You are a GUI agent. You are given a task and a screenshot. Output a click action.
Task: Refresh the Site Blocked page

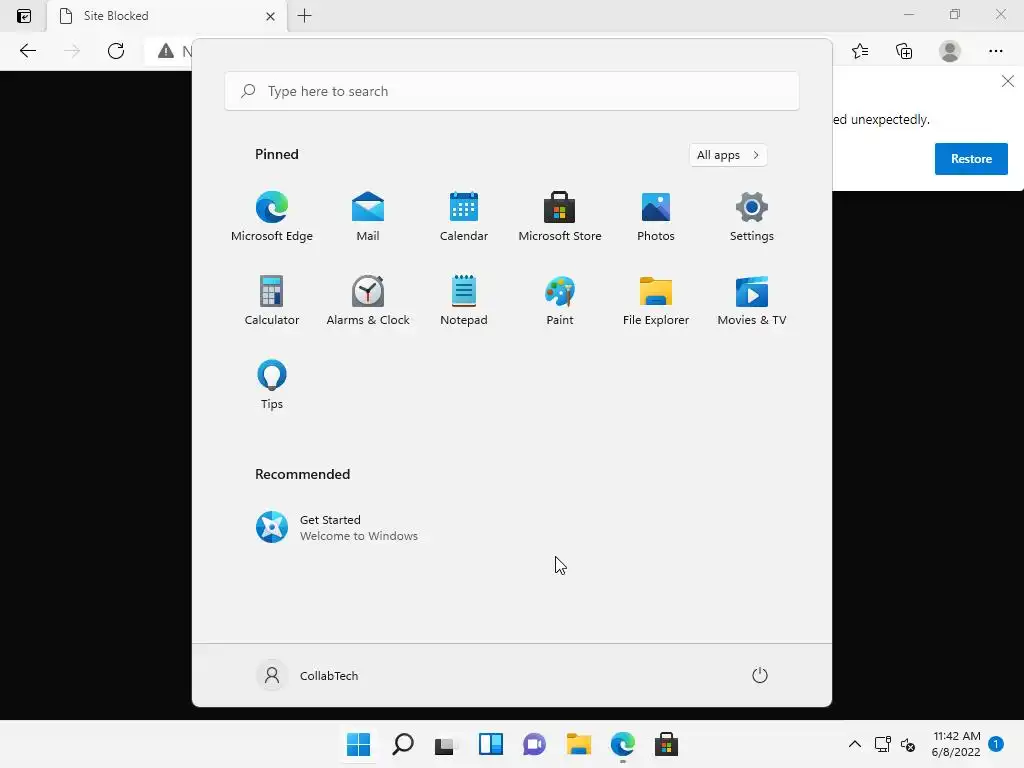point(116,51)
